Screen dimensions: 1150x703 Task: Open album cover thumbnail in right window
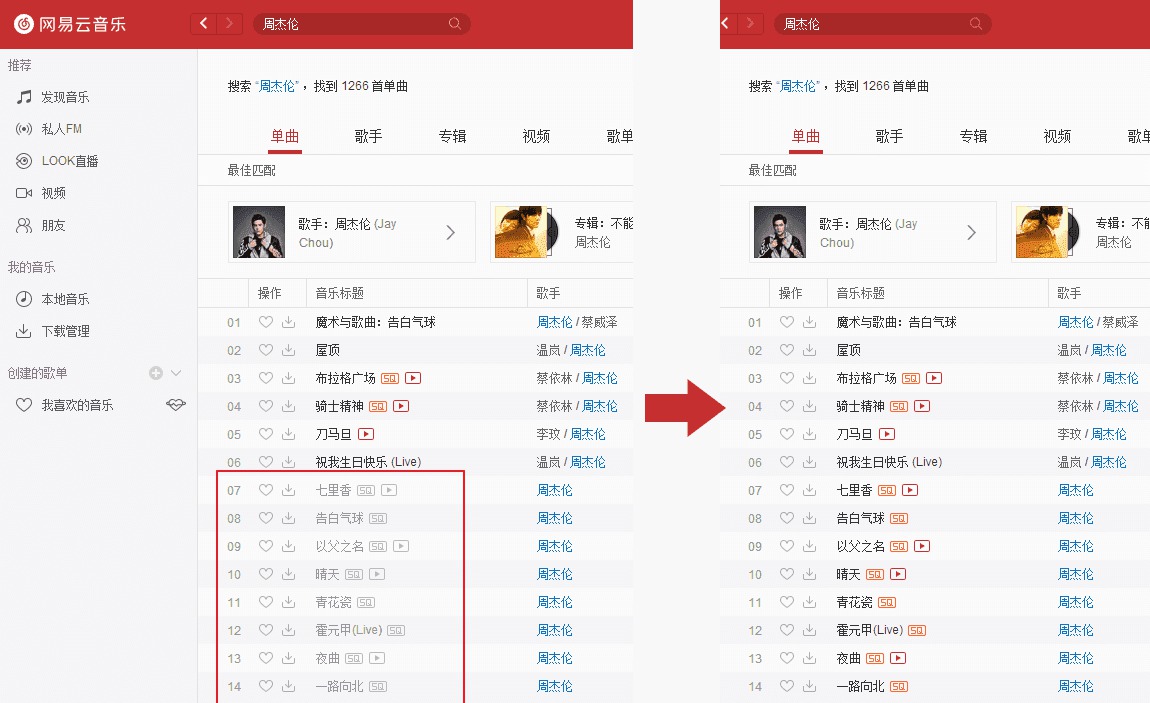(1043, 232)
